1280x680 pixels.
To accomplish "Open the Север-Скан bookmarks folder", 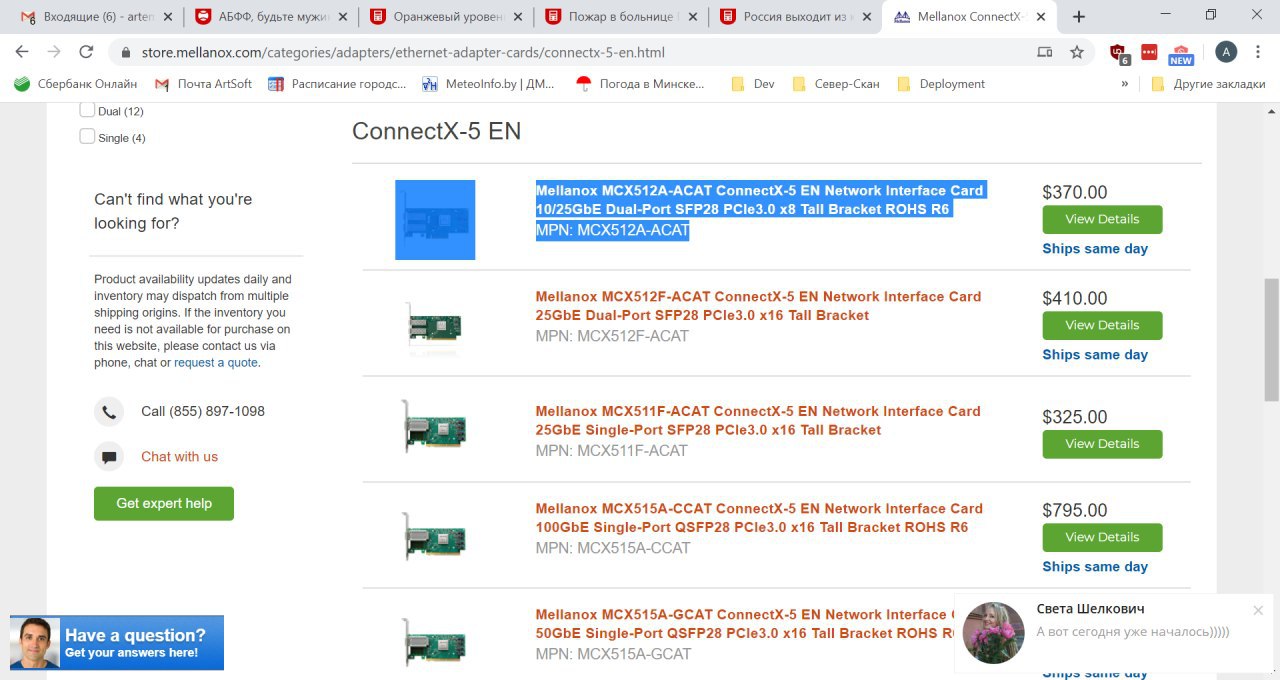I will [835, 84].
